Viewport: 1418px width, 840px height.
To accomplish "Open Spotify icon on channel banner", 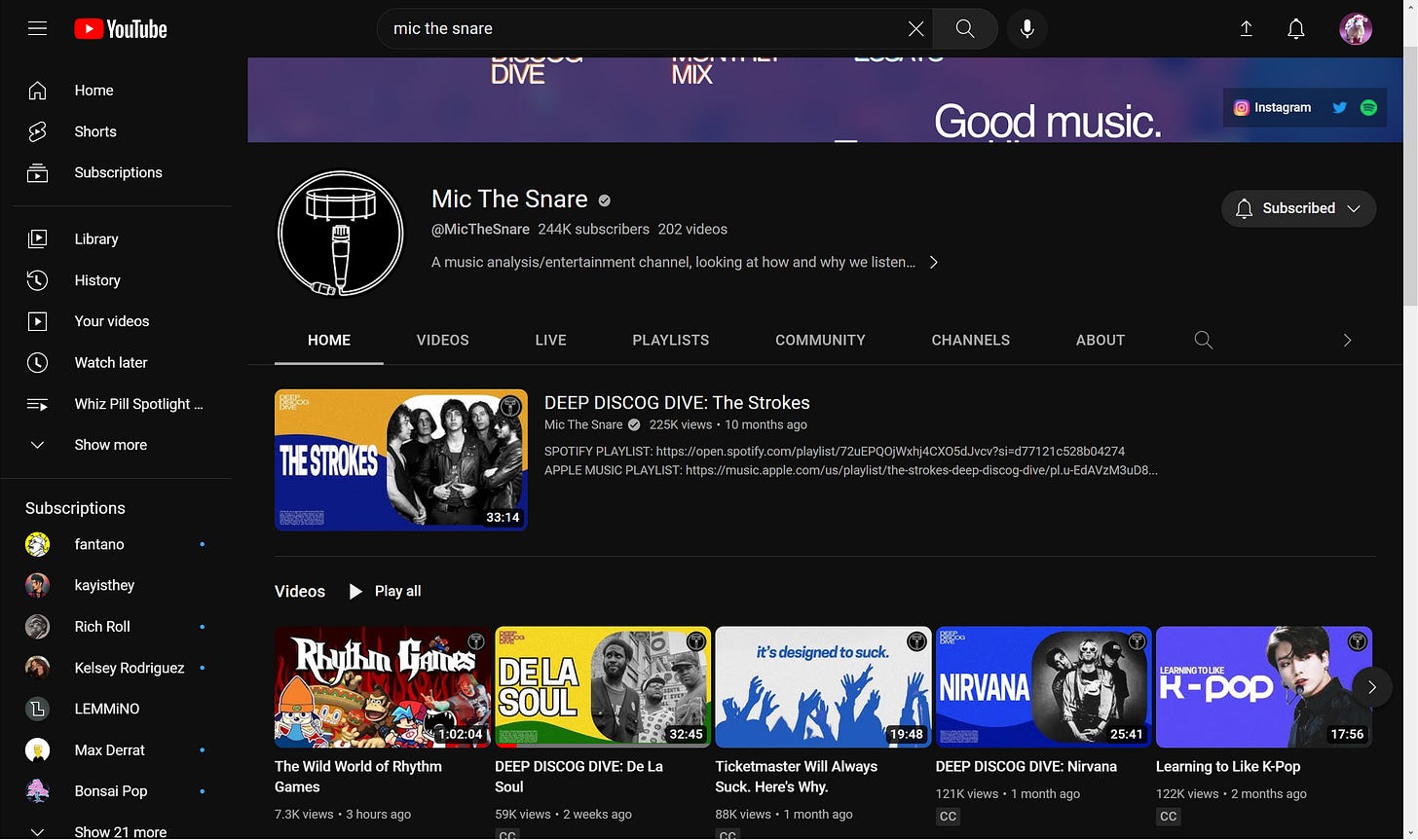I will (x=1368, y=108).
